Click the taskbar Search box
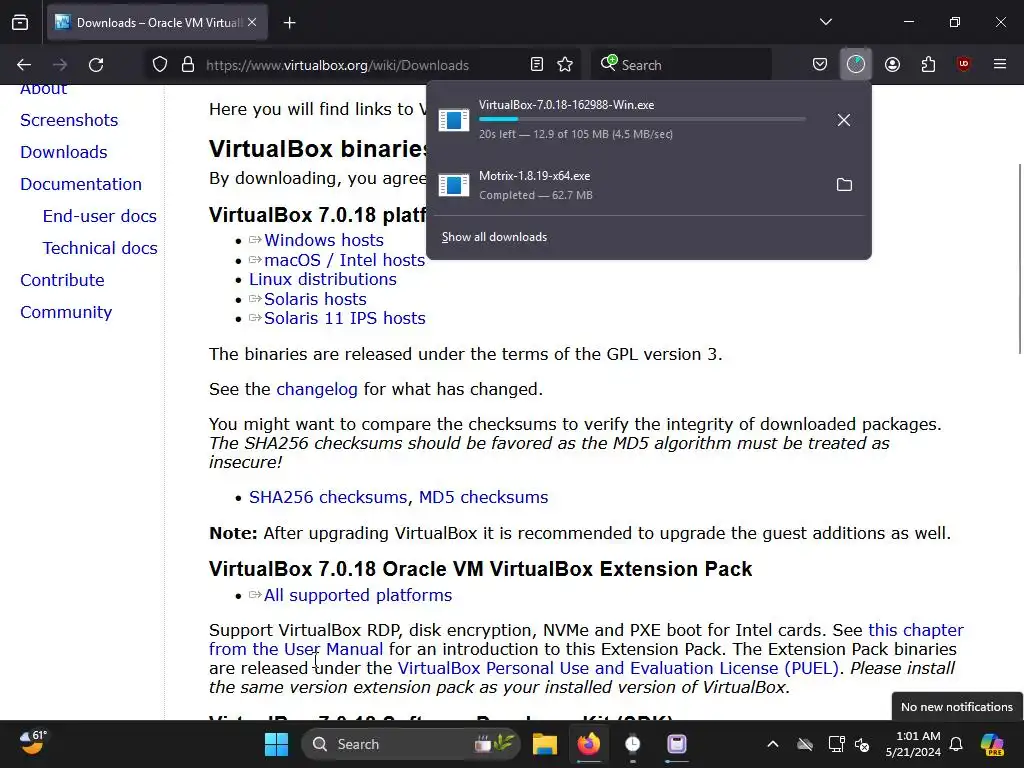Image resolution: width=1024 pixels, height=768 pixels. [411, 744]
